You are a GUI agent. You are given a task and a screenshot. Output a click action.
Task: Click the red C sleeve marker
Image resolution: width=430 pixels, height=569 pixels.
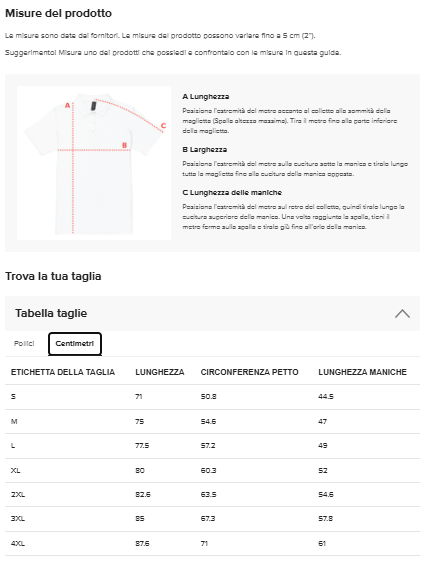(x=163, y=126)
